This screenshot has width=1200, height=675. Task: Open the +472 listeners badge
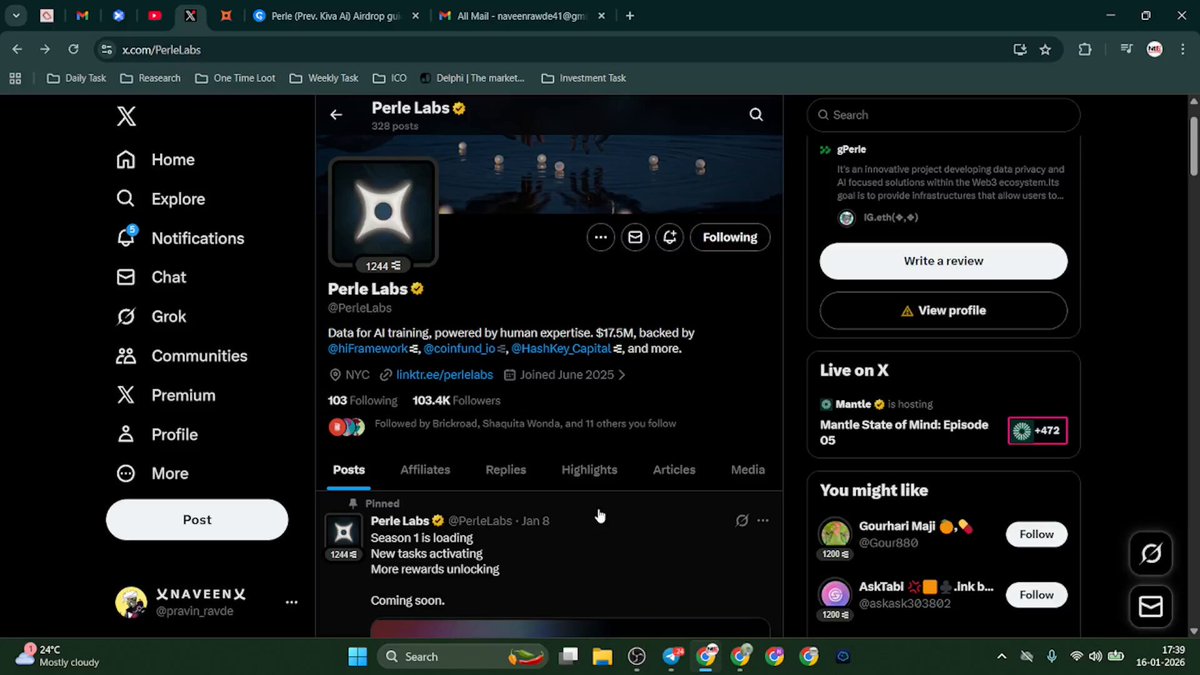coord(1037,431)
